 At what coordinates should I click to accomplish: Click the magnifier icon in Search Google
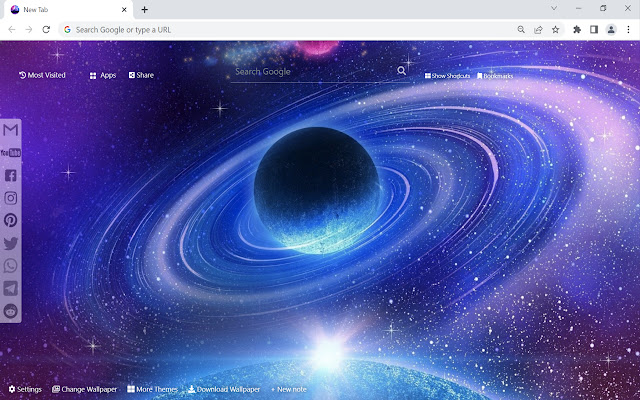tap(402, 71)
